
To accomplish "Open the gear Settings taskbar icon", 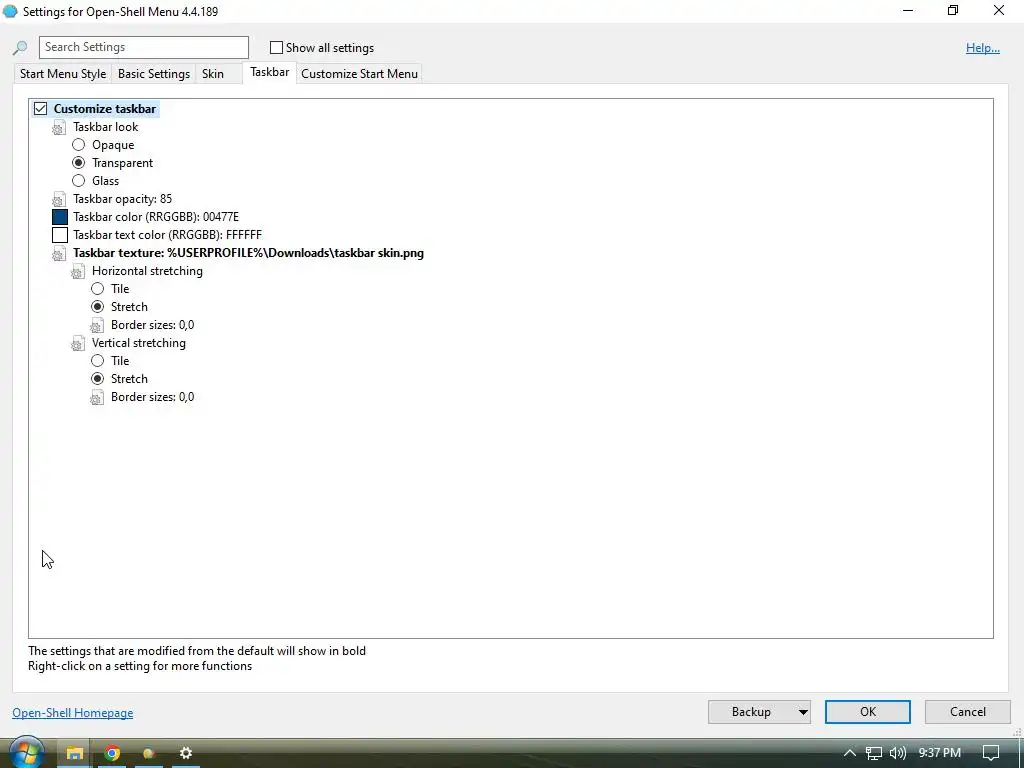I will pos(185,753).
